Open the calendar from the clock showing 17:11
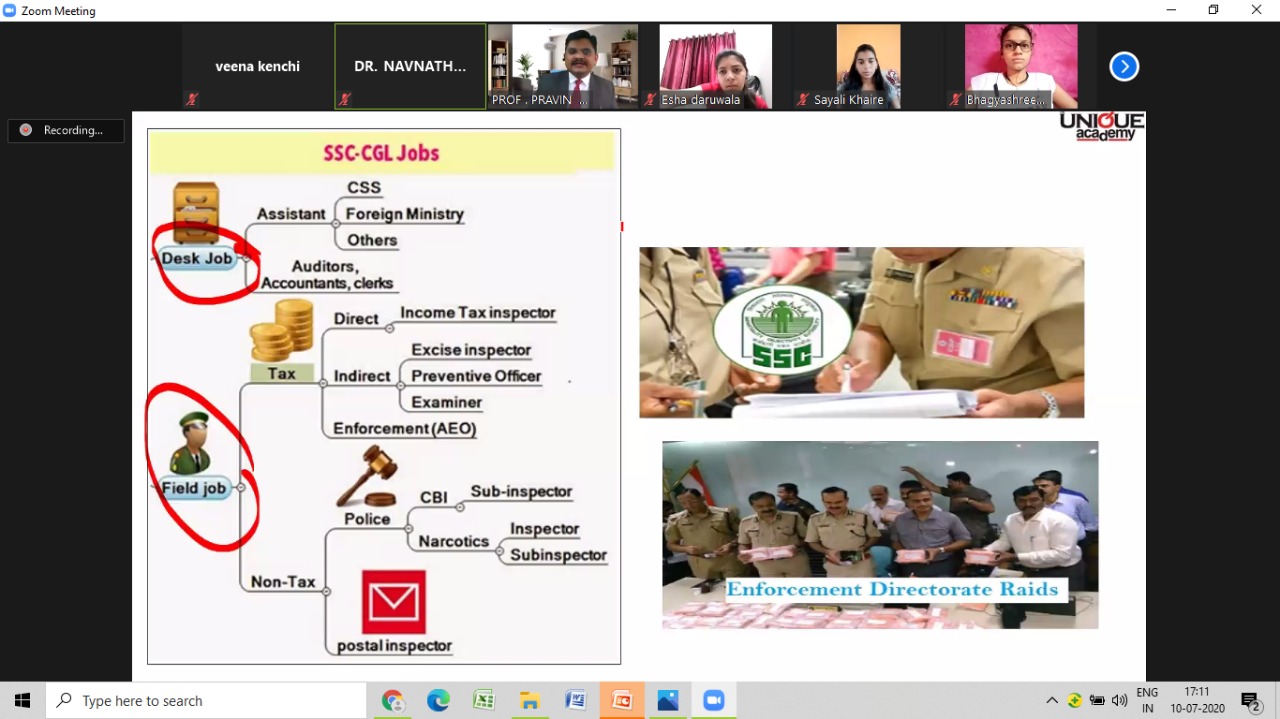The height and width of the screenshot is (719, 1280). (x=1197, y=700)
